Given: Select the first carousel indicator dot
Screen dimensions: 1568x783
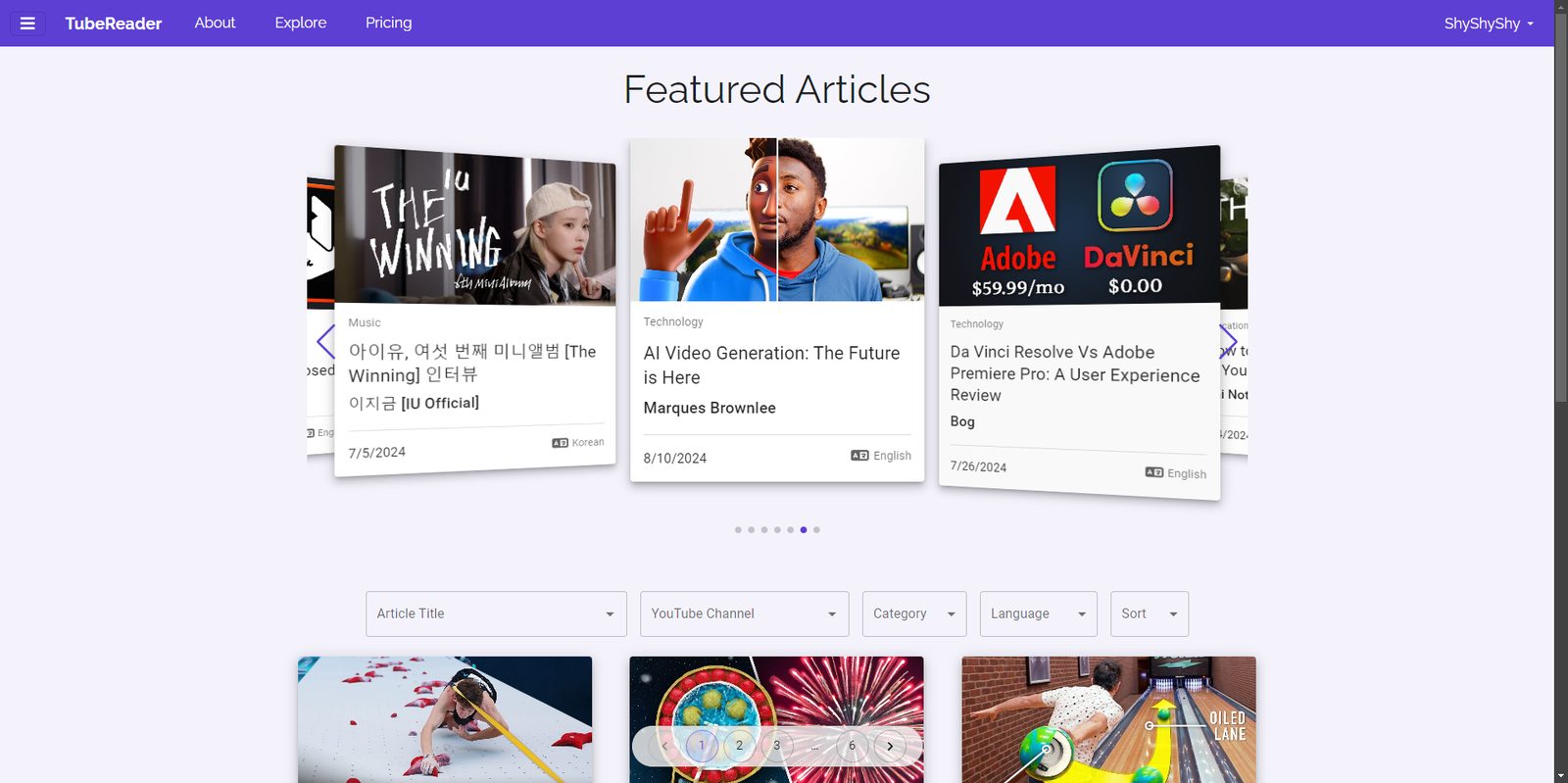Looking at the screenshot, I should pyautogui.click(x=738, y=530).
